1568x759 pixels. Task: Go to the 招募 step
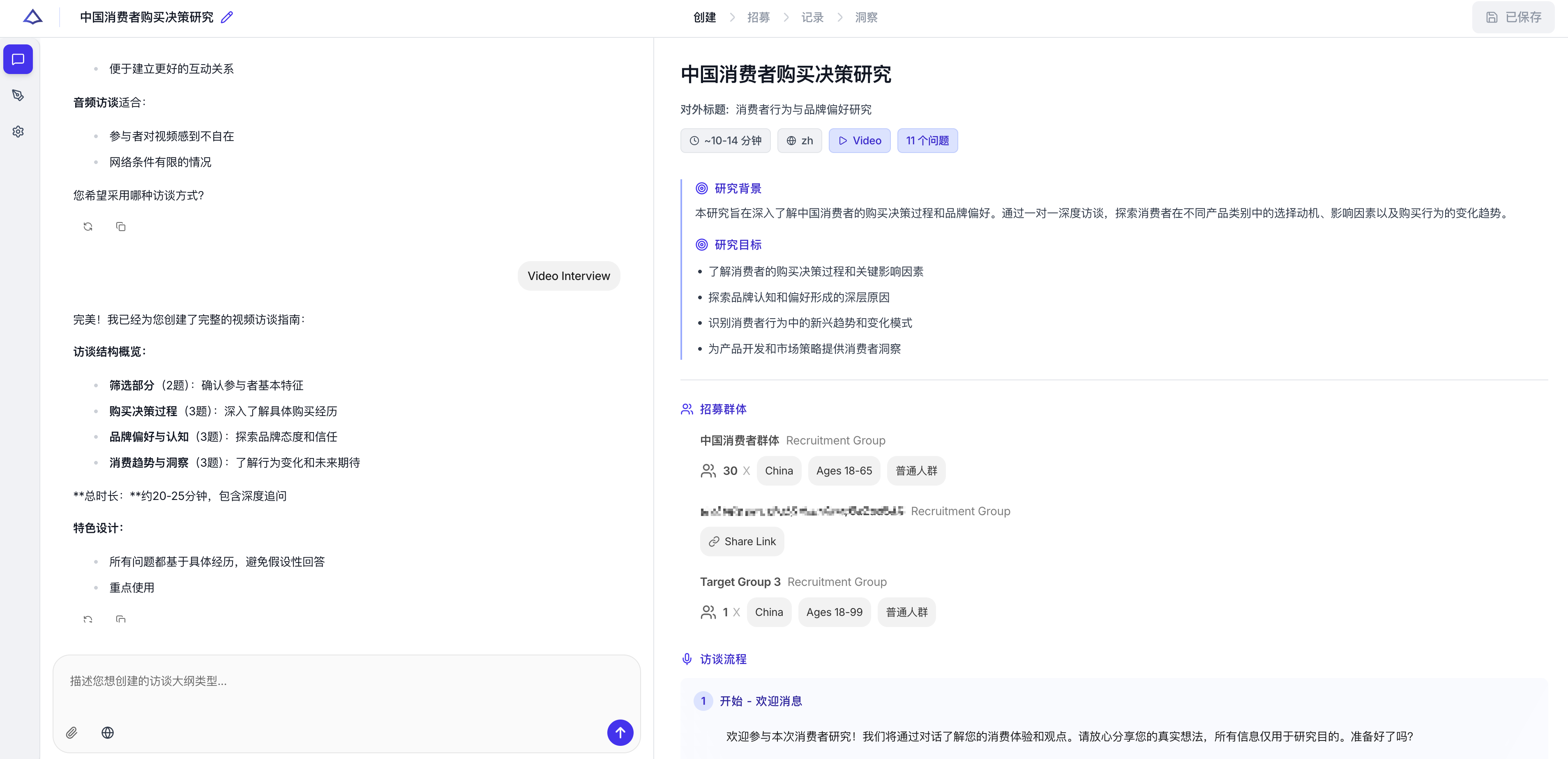(x=759, y=18)
